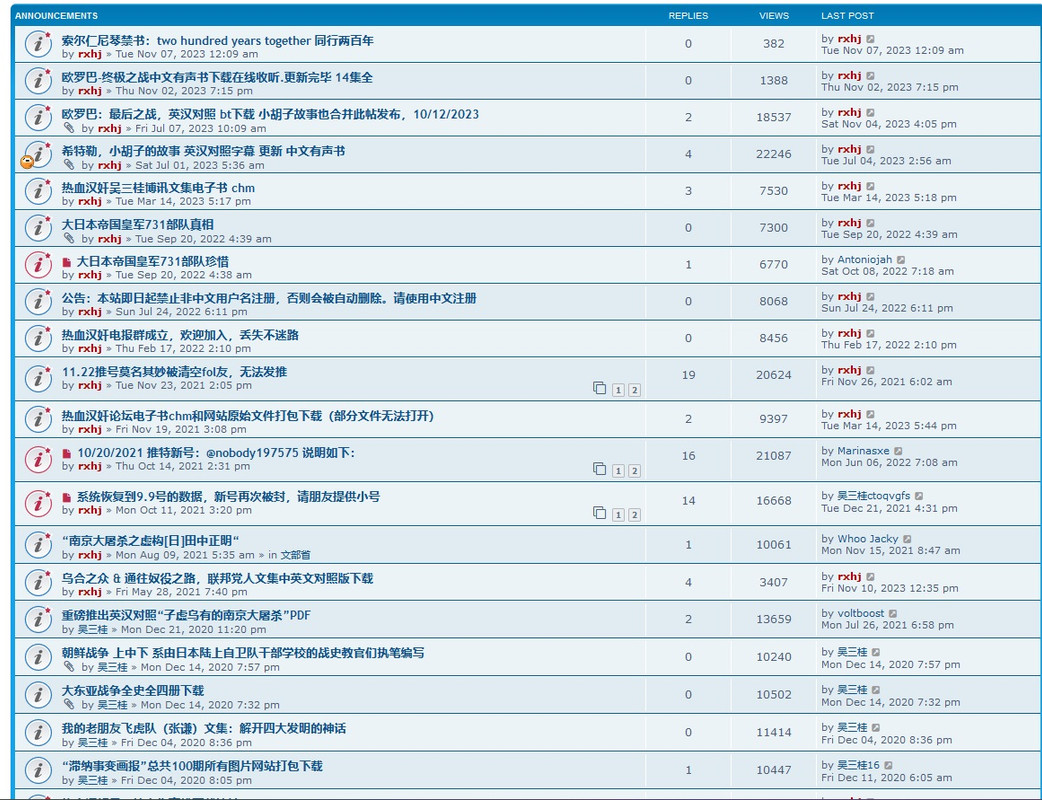Click red unread announcement icon of '731部队珍惜' row
This screenshot has height=800, width=1042.
(39, 264)
